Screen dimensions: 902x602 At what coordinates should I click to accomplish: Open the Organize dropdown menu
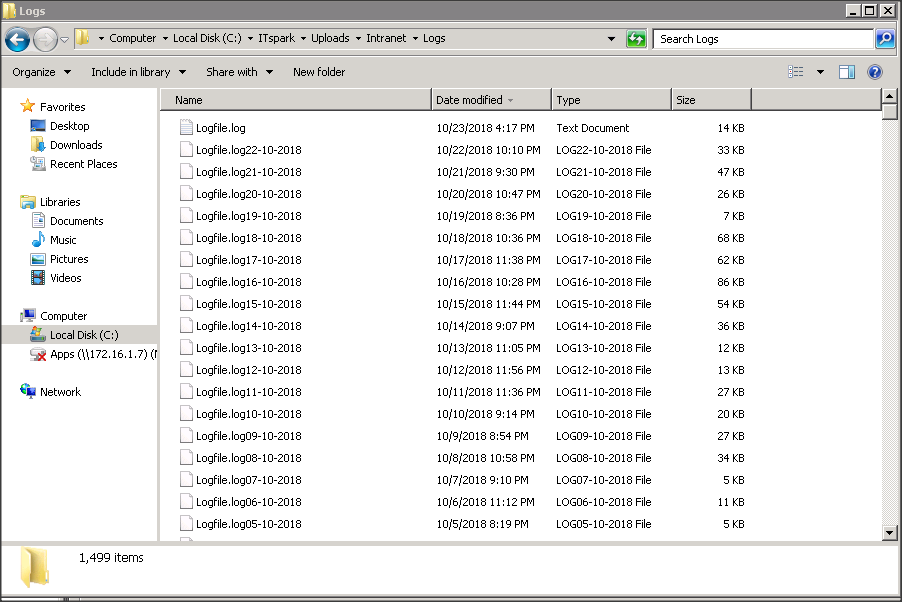point(41,72)
